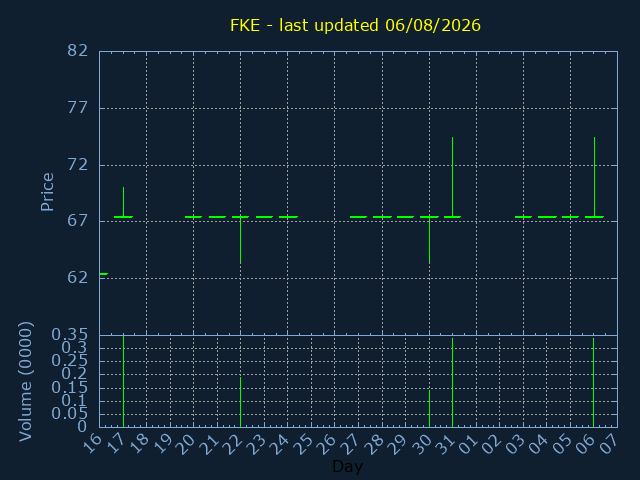This screenshot has height=480, width=640.
Task: Click the price low line on day 22
Action: point(240,240)
